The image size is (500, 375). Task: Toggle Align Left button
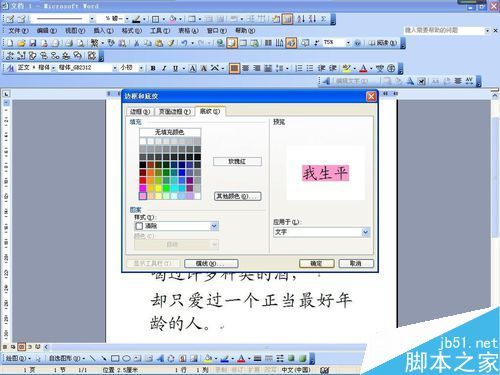point(234,68)
